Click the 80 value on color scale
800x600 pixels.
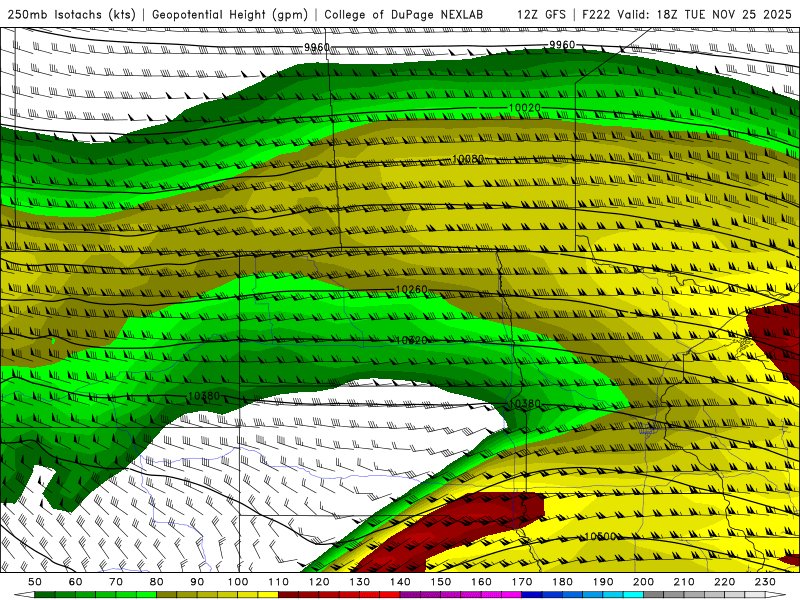tap(157, 582)
